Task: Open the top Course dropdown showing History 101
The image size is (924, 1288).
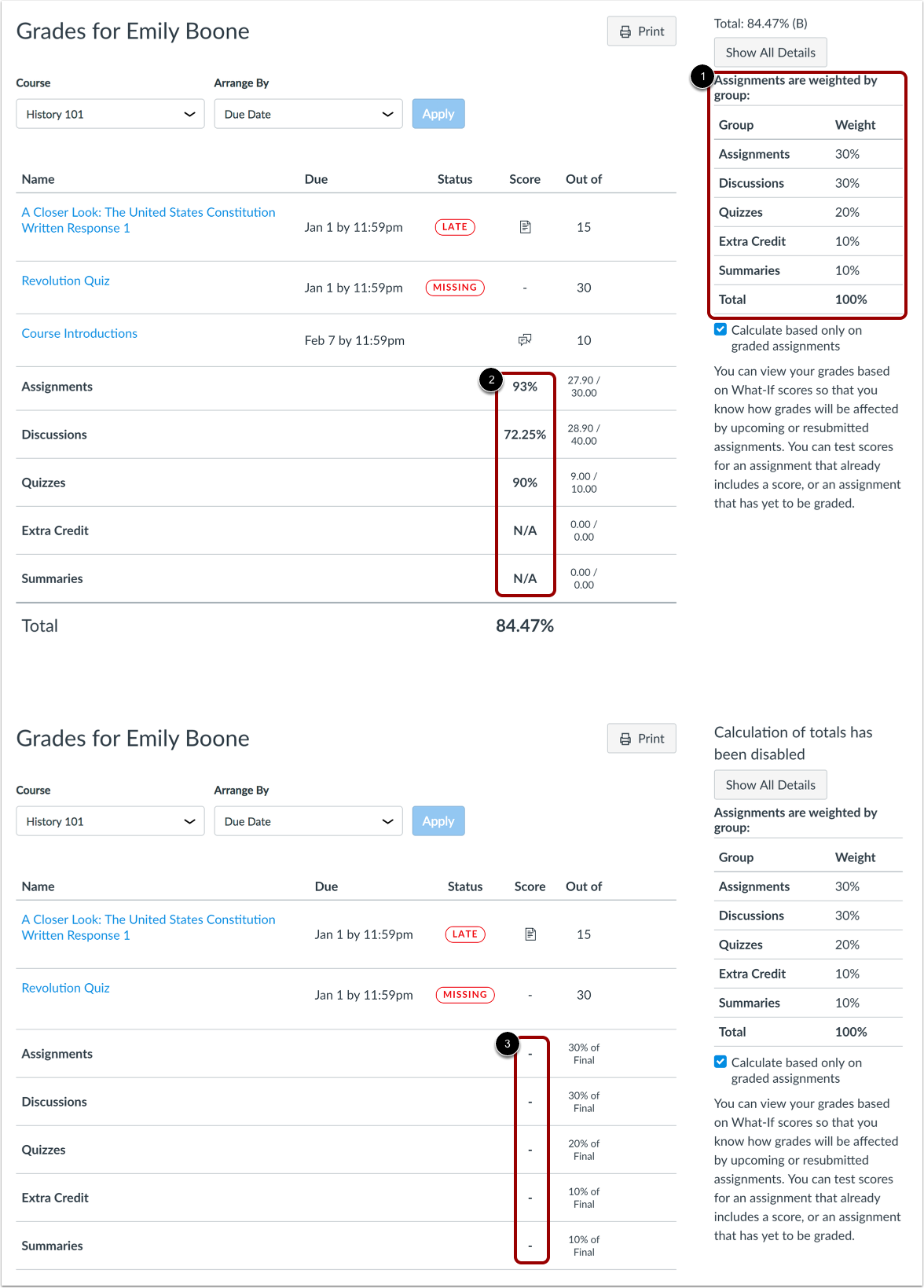Action: pos(110,114)
